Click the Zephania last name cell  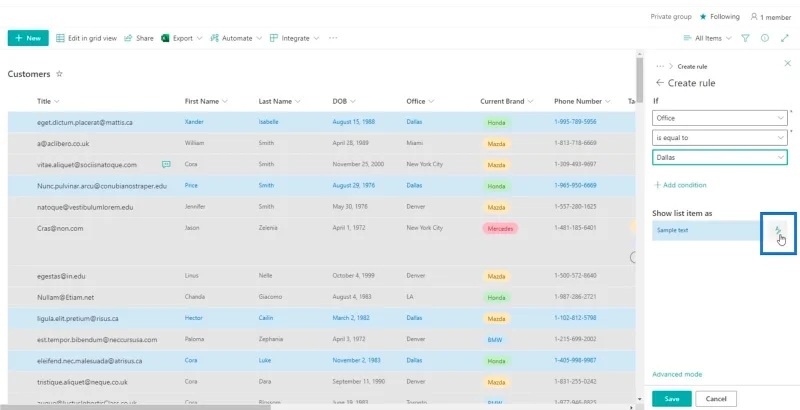click(270, 339)
